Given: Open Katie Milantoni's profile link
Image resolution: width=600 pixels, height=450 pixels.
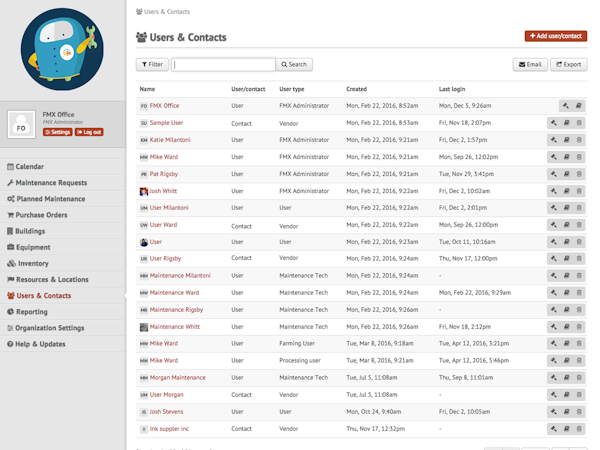Looking at the screenshot, I should 170,140.
